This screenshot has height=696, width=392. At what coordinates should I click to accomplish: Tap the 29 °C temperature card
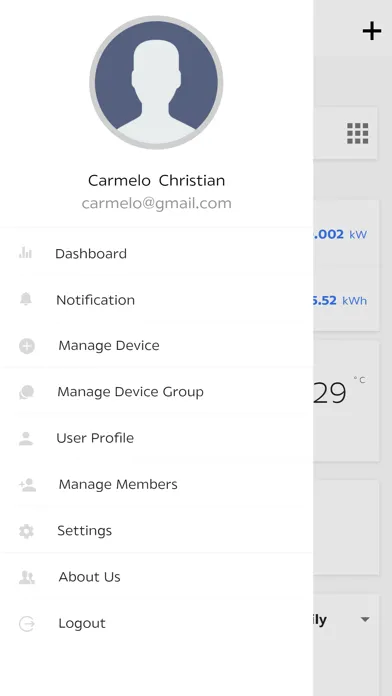(x=346, y=401)
